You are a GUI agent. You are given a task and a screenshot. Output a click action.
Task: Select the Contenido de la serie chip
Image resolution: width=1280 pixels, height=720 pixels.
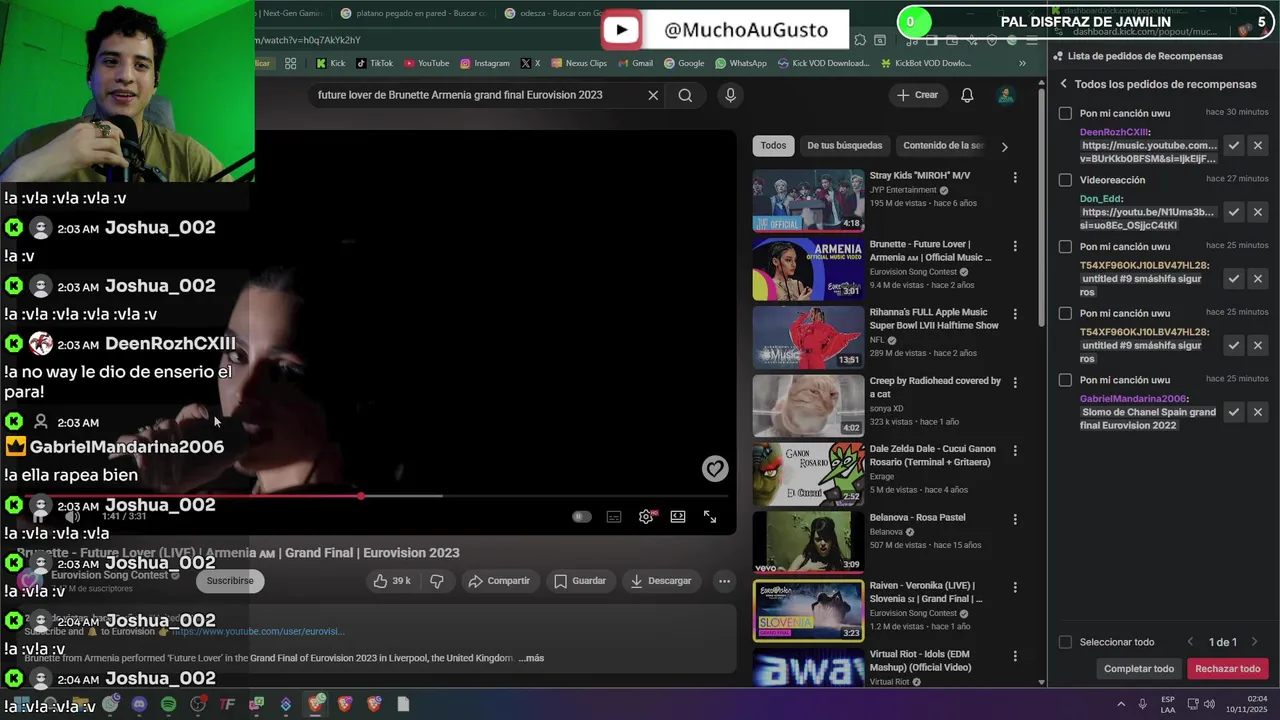(x=942, y=145)
